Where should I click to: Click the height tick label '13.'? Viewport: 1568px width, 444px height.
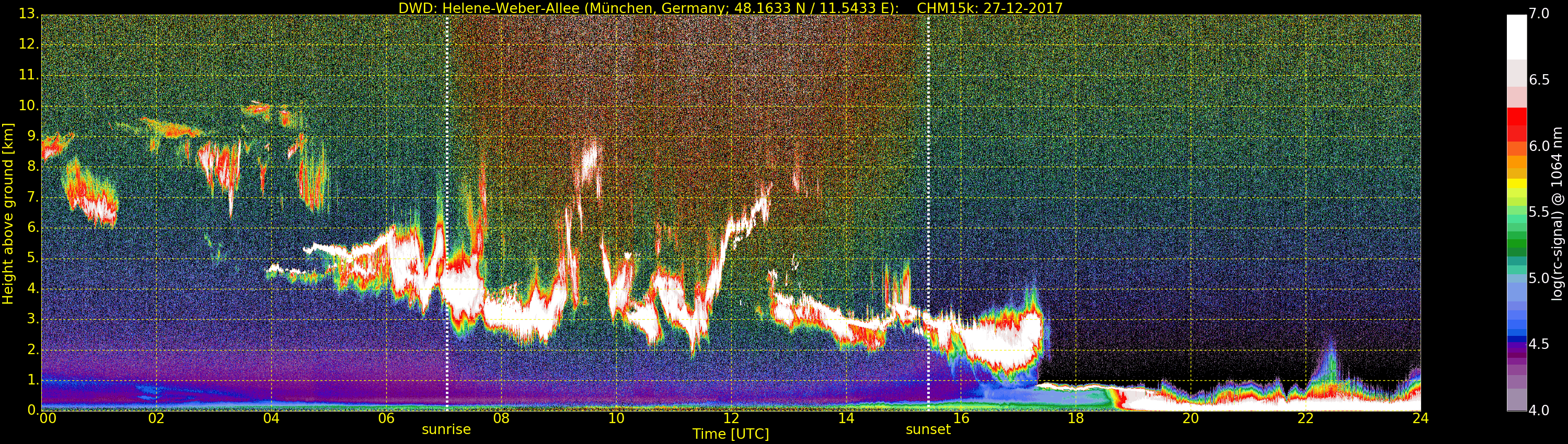tap(29, 14)
